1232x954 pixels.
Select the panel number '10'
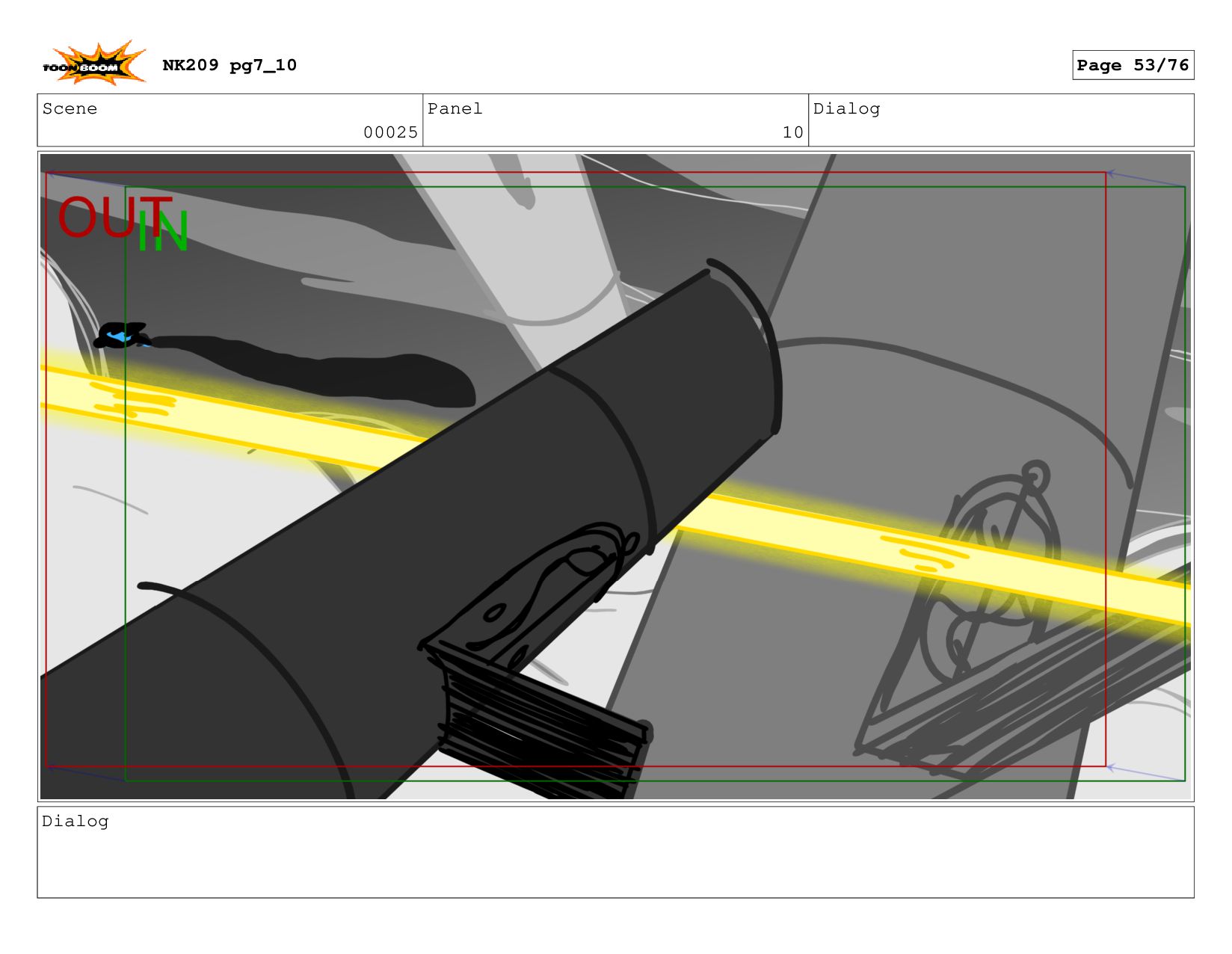coord(792,132)
